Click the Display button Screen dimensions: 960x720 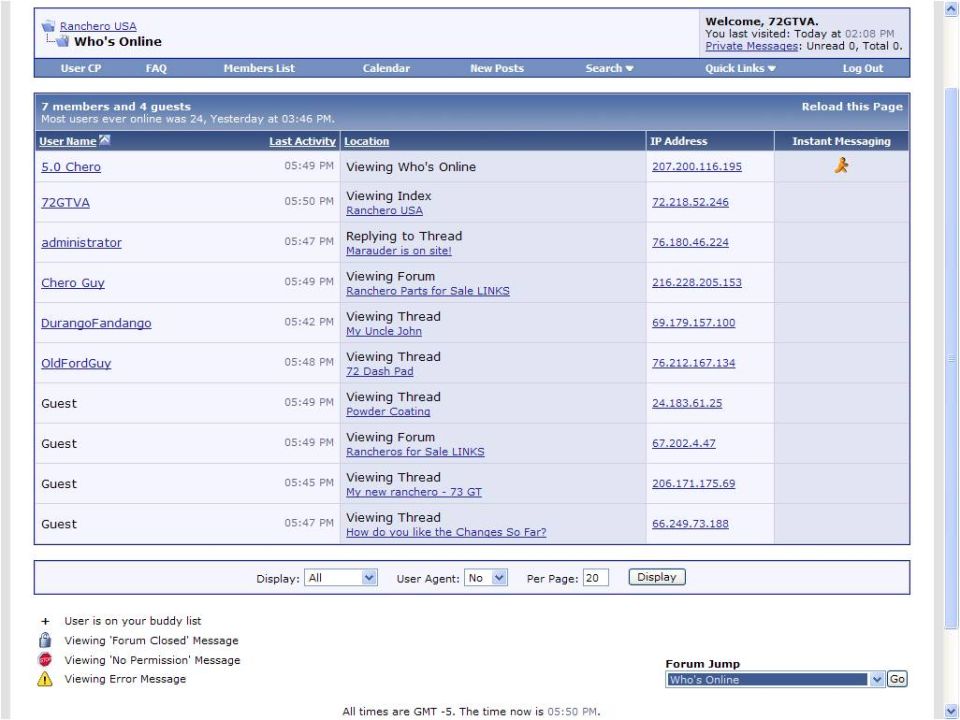(657, 577)
